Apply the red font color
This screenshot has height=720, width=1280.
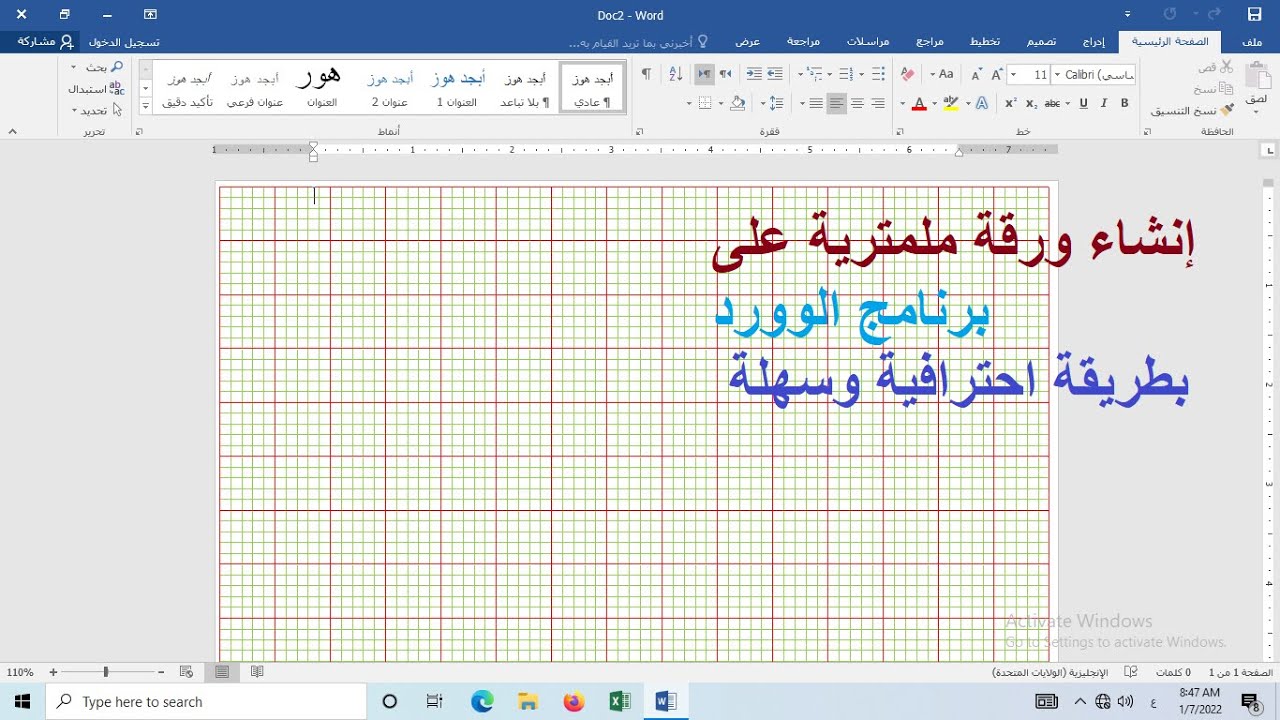tap(919, 103)
